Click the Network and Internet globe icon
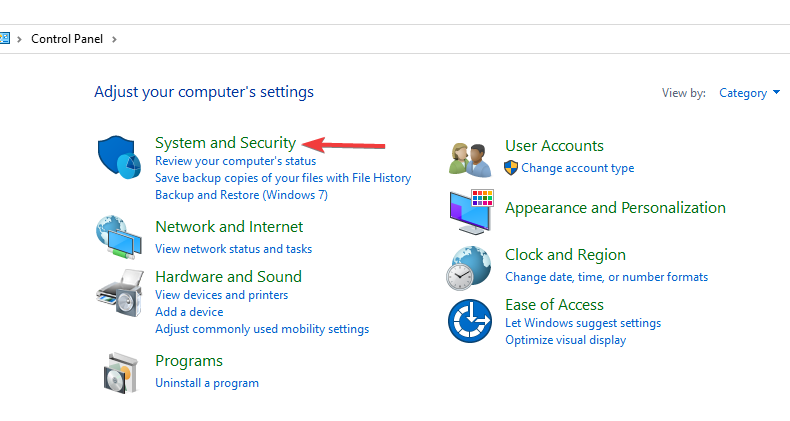 tap(118, 237)
